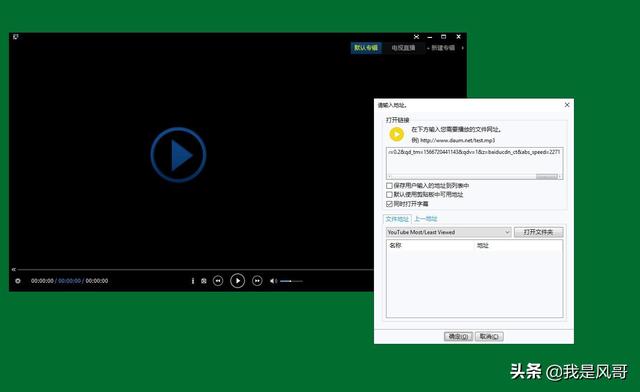
Task: Click the small square icon left of previous track
Action: (x=204, y=281)
